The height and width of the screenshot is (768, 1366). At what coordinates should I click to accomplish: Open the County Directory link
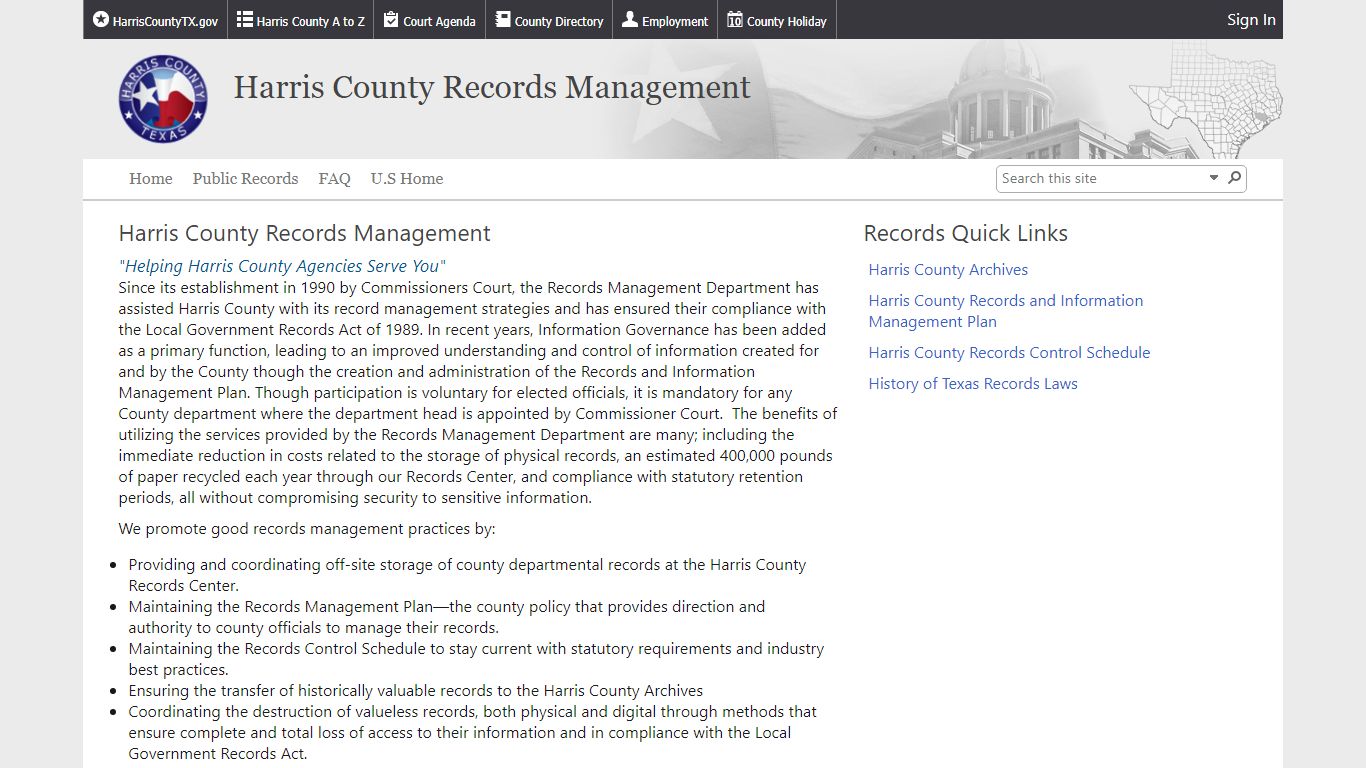(559, 21)
